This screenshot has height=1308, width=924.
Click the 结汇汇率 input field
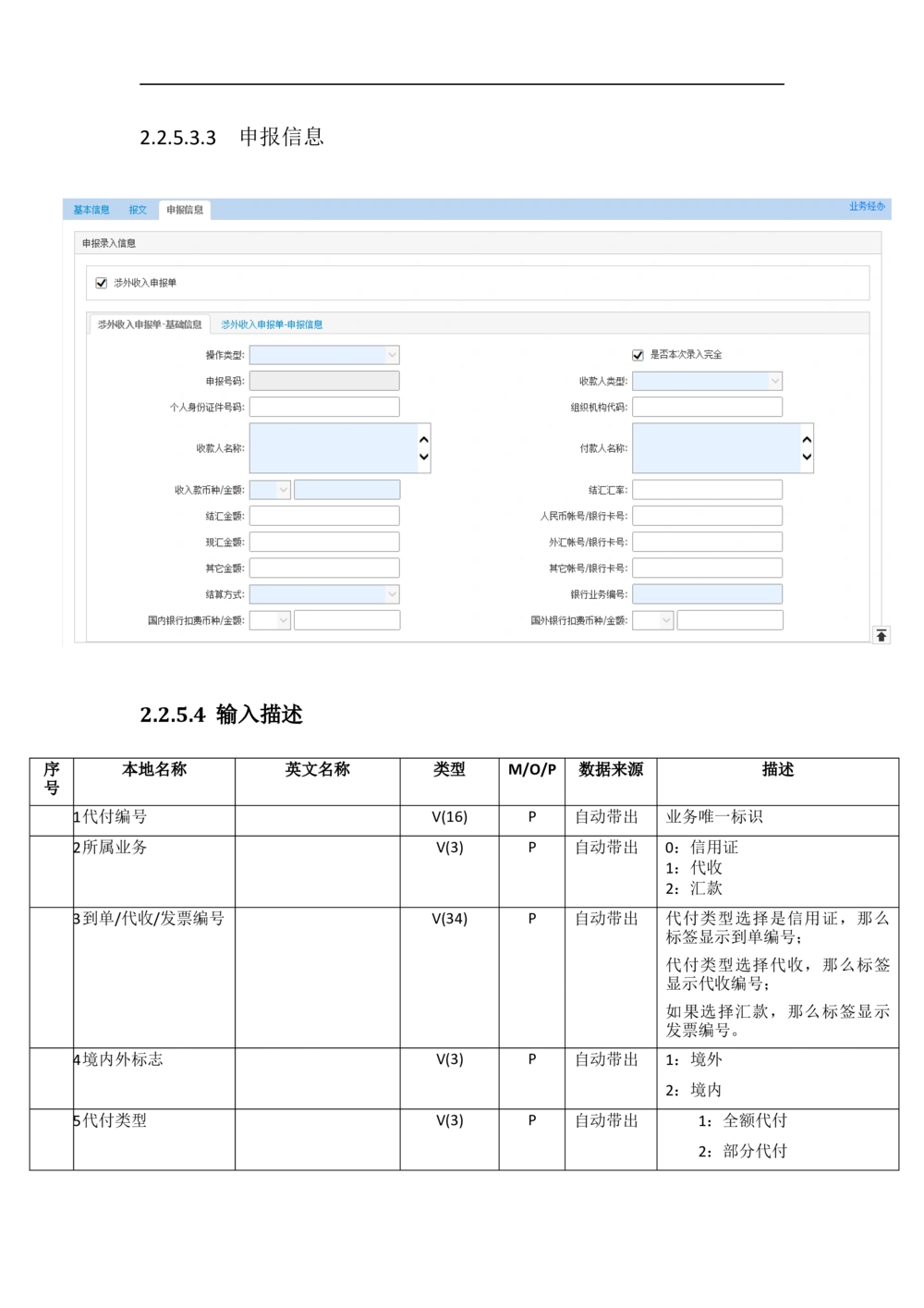(707, 490)
